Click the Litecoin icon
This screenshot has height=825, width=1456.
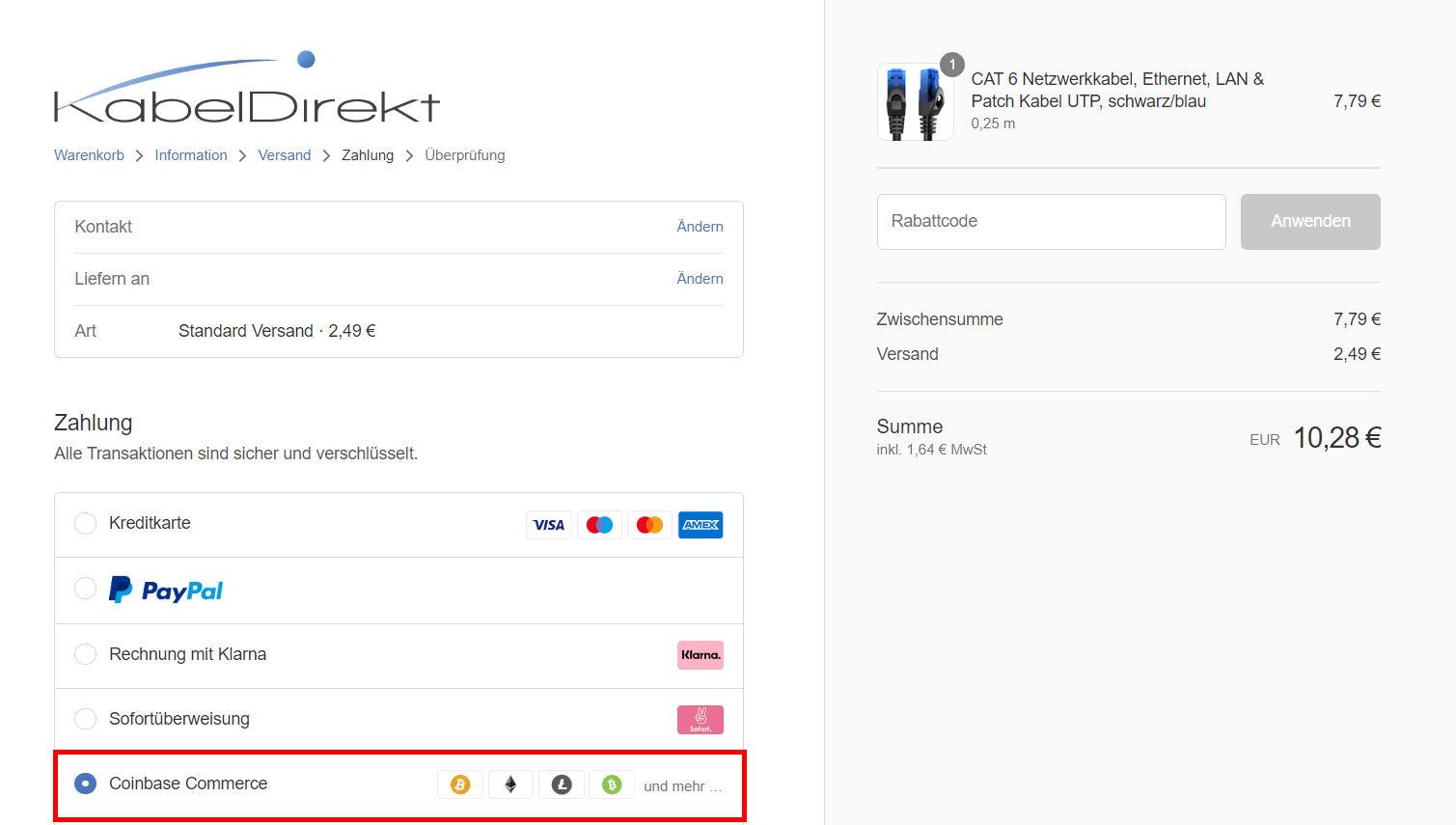pos(562,784)
